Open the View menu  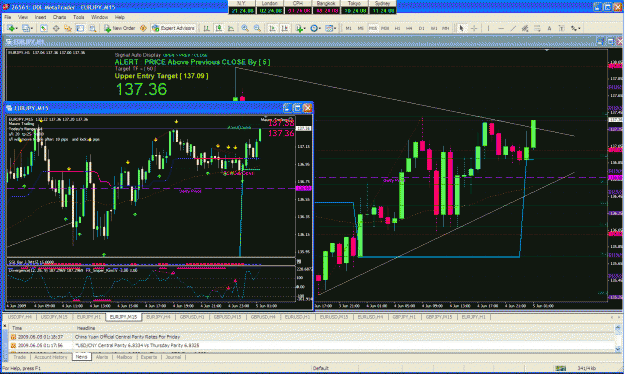tap(23, 17)
